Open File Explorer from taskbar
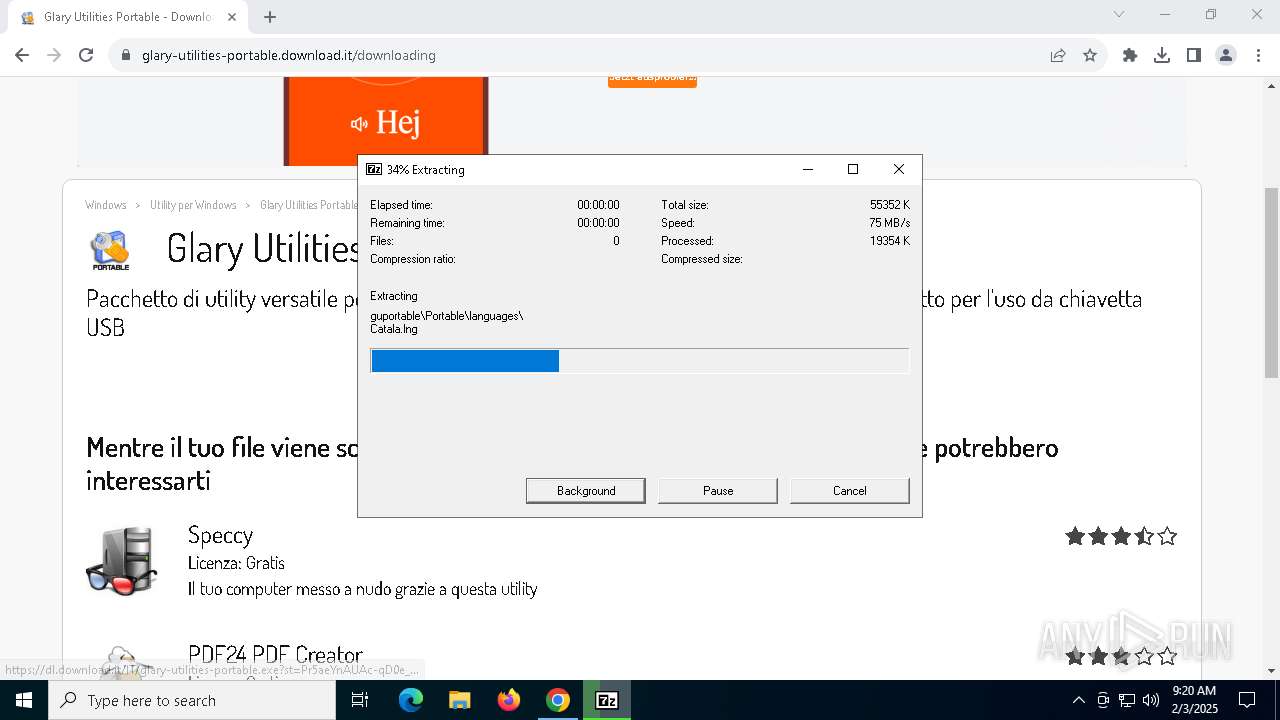This screenshot has width=1280, height=720. [459, 700]
